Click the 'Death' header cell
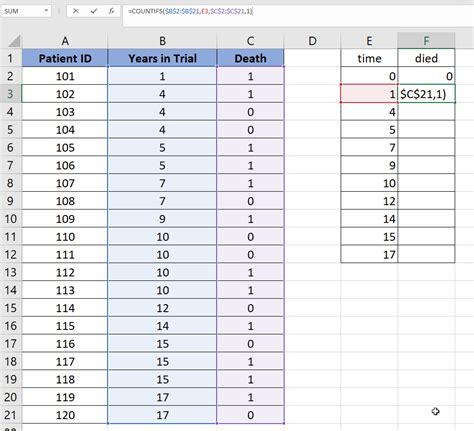This screenshot has height=431, width=474. 250,58
